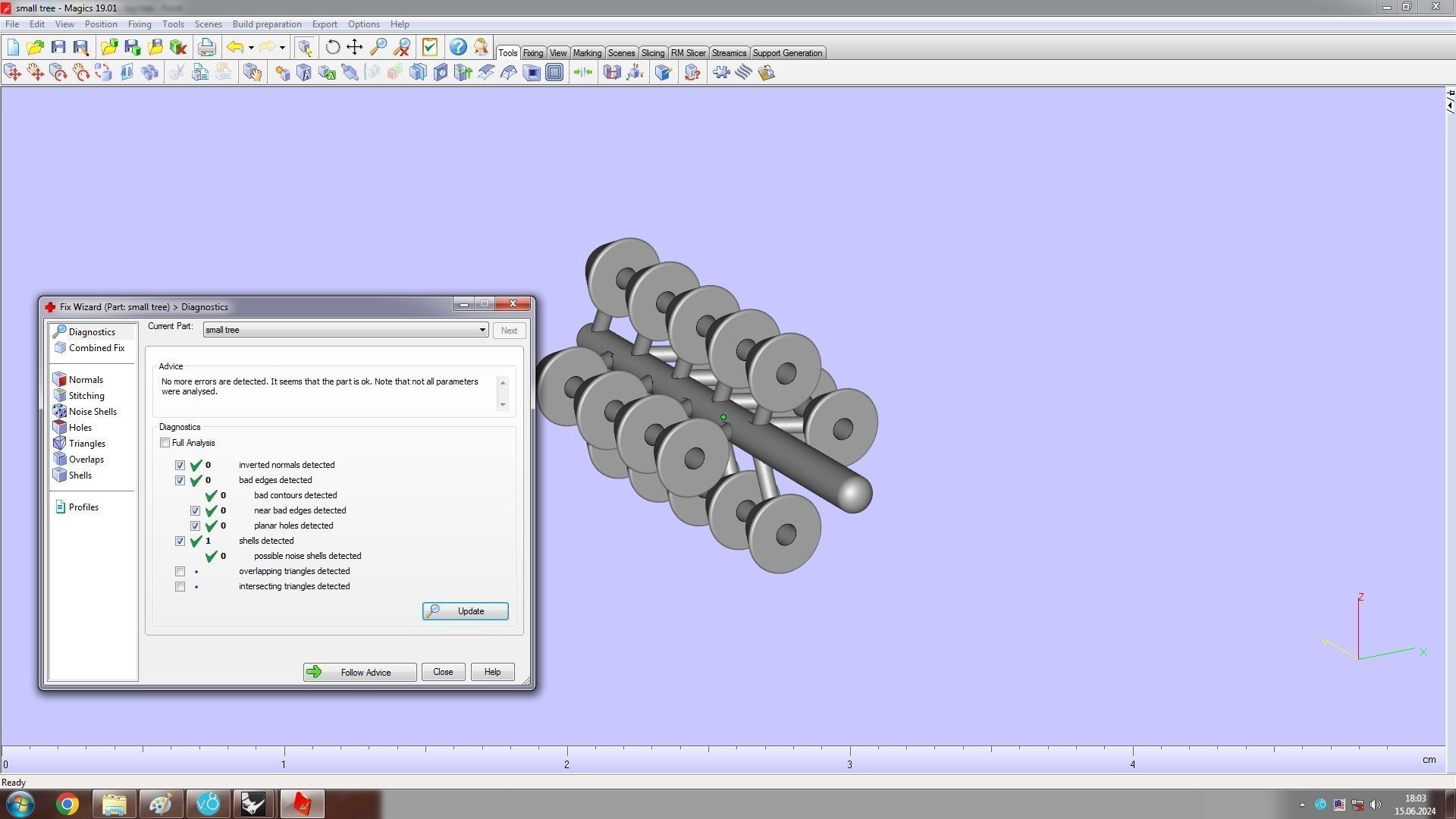Screen dimensions: 1456x819
Task: Check overlapping triangles detected option
Action: (180, 572)
